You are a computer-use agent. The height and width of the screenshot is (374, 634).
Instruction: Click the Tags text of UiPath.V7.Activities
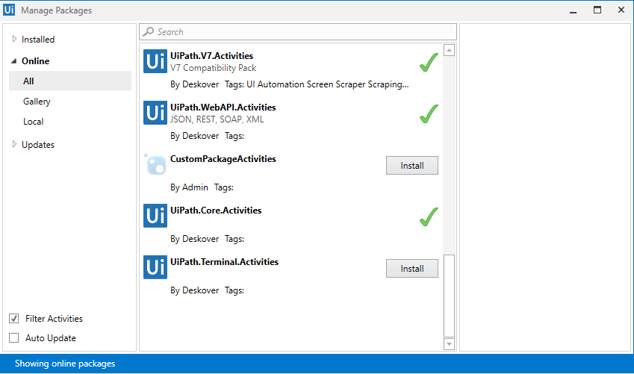[x=317, y=85]
